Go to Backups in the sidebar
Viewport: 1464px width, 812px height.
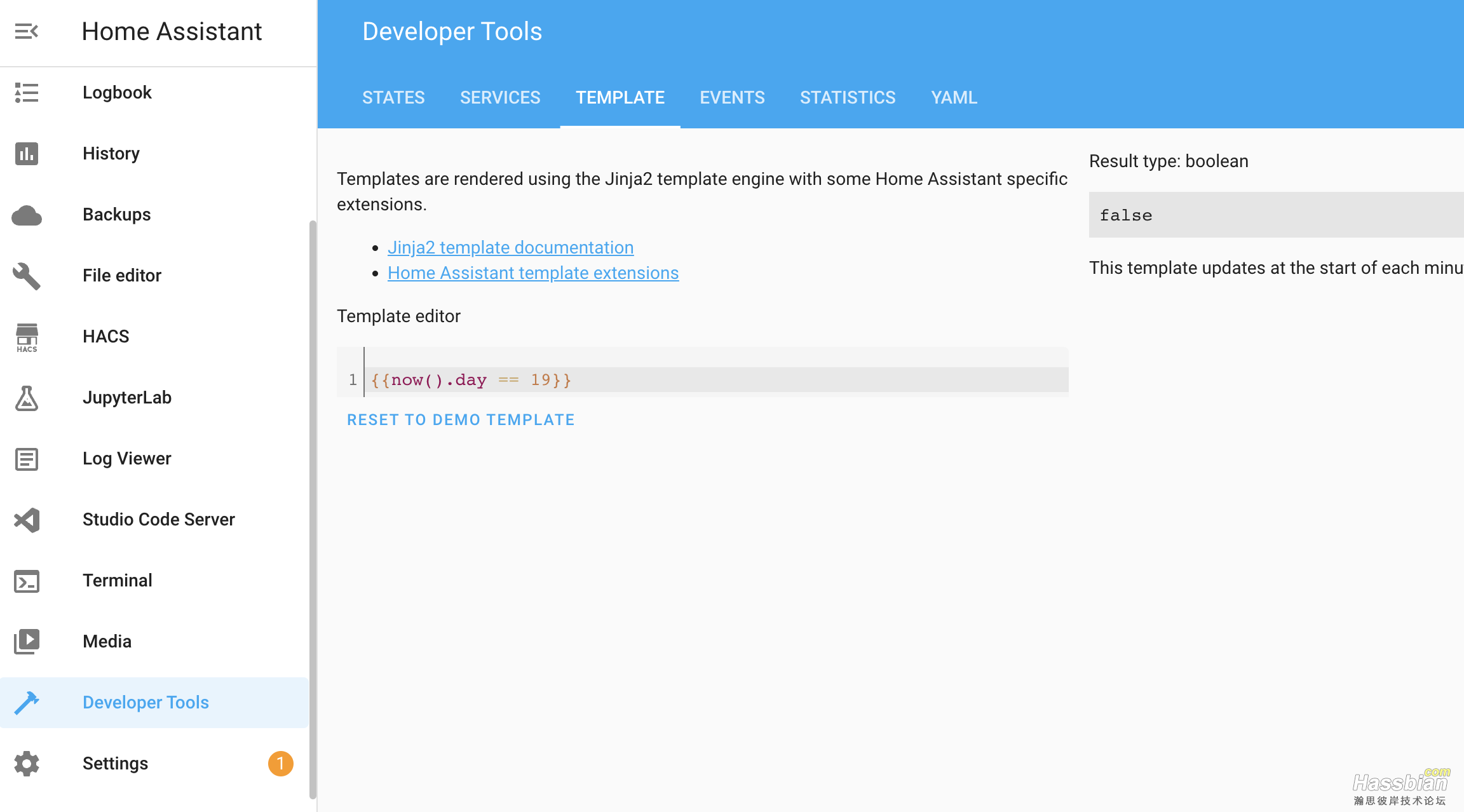154,215
